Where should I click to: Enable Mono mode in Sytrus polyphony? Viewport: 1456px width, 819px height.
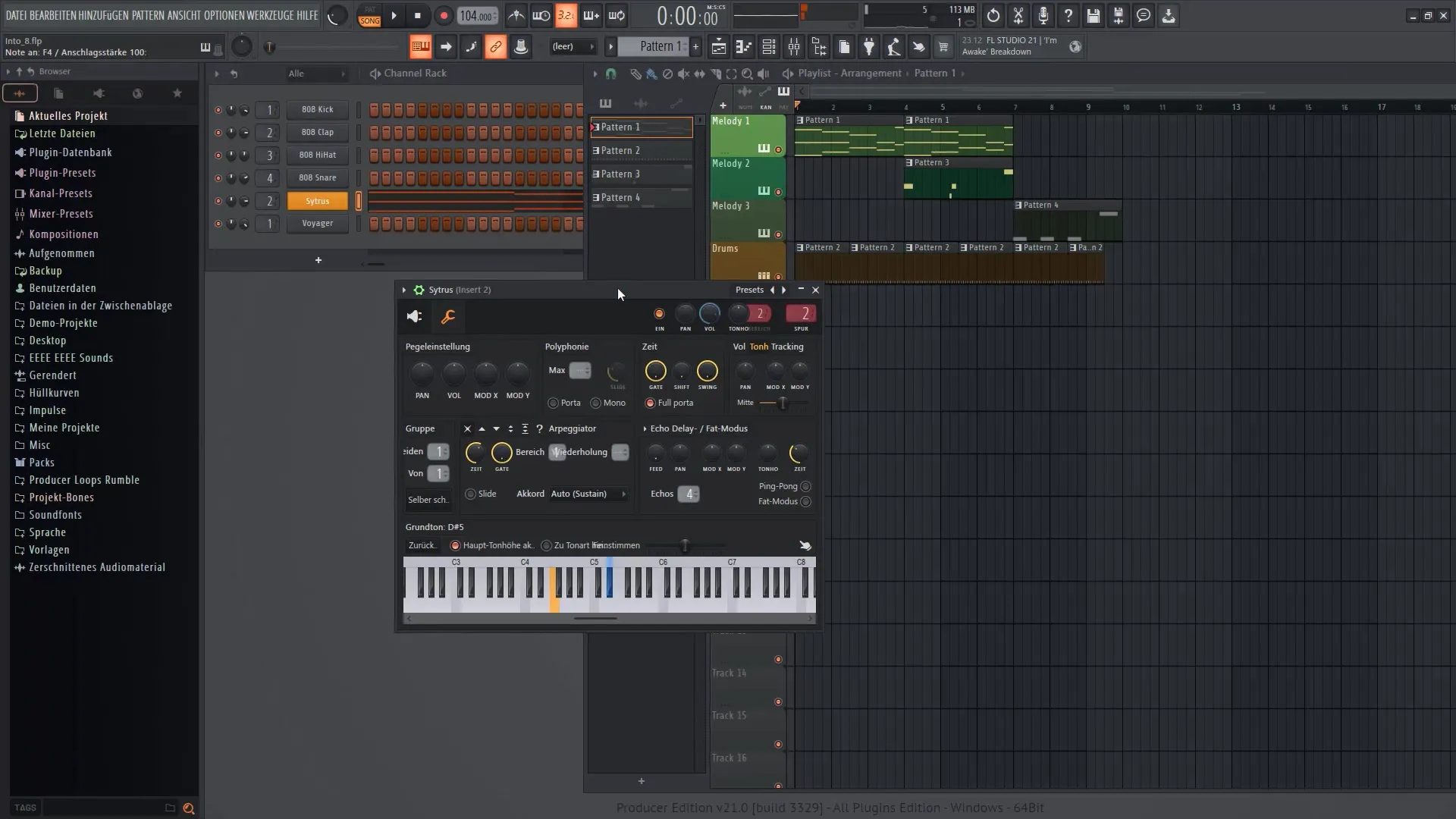click(597, 402)
